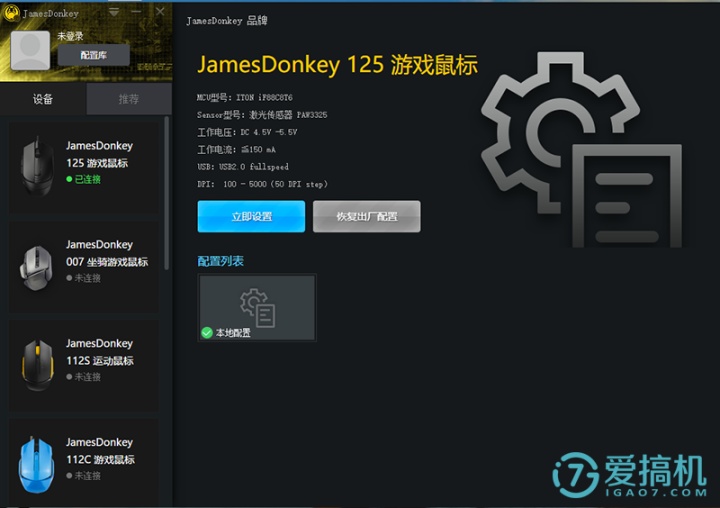Click the JamesDonkey logo icon in title bar
This screenshot has width=720, height=508.
coord(11,13)
